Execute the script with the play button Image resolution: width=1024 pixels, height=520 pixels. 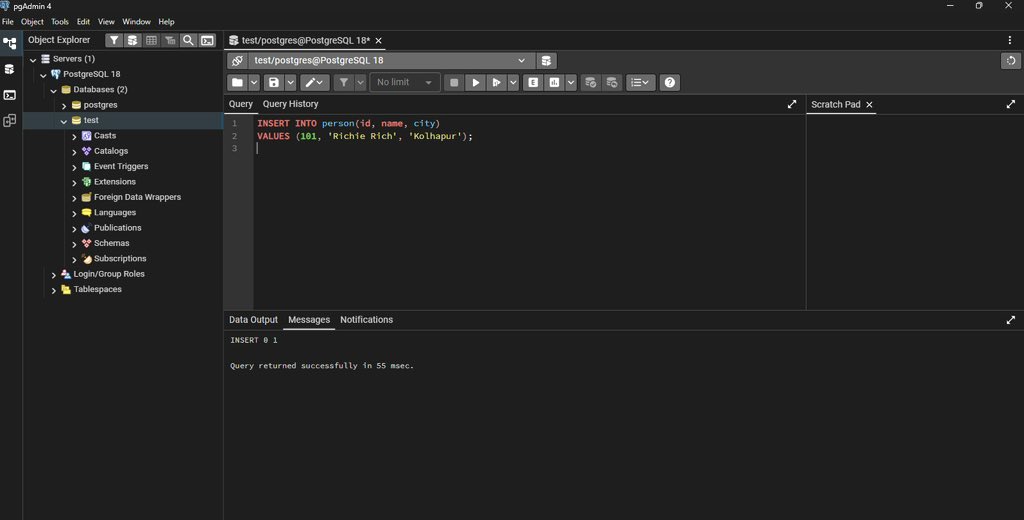[x=476, y=82]
